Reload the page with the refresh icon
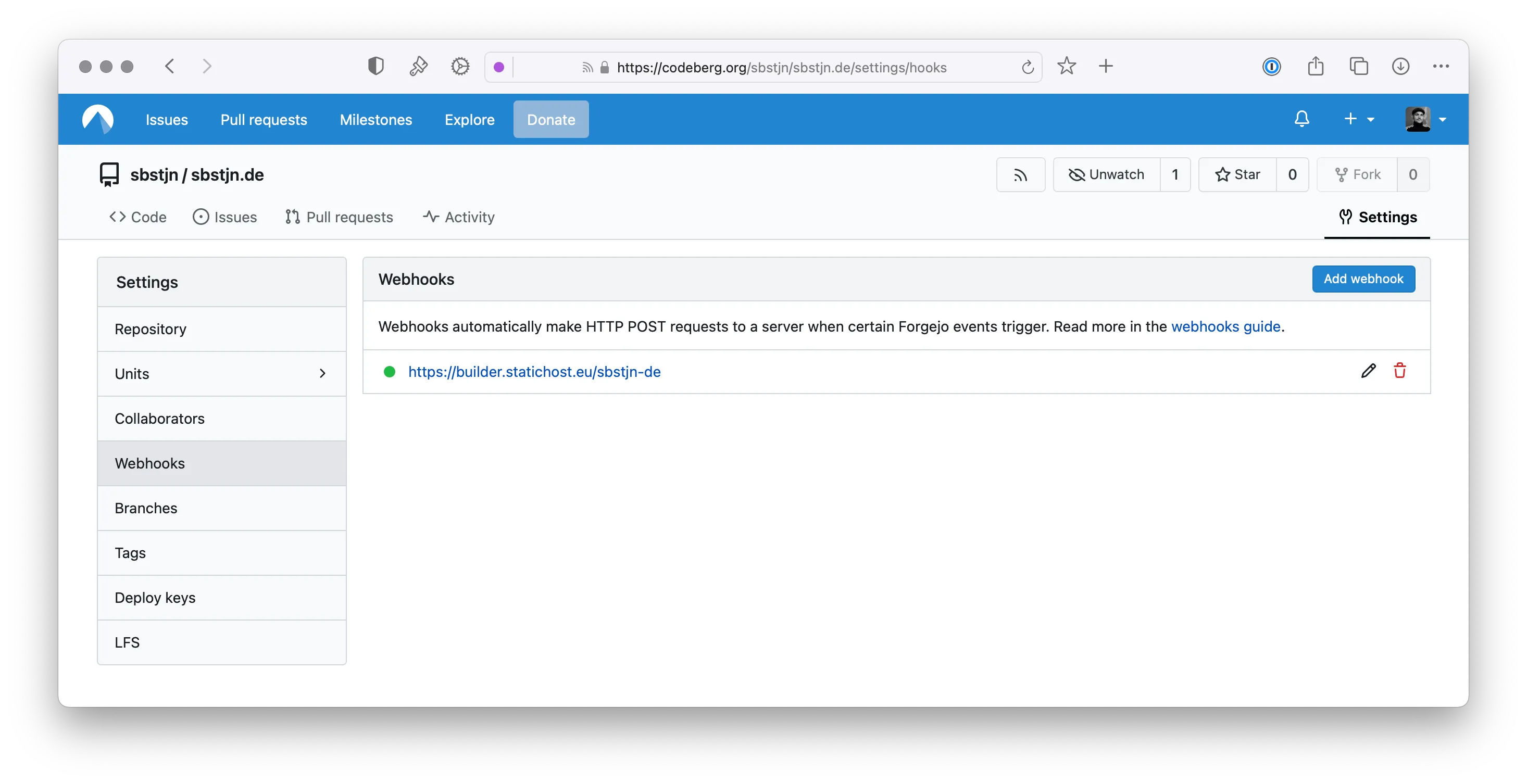Viewport: 1527px width, 784px height. pos(1027,67)
